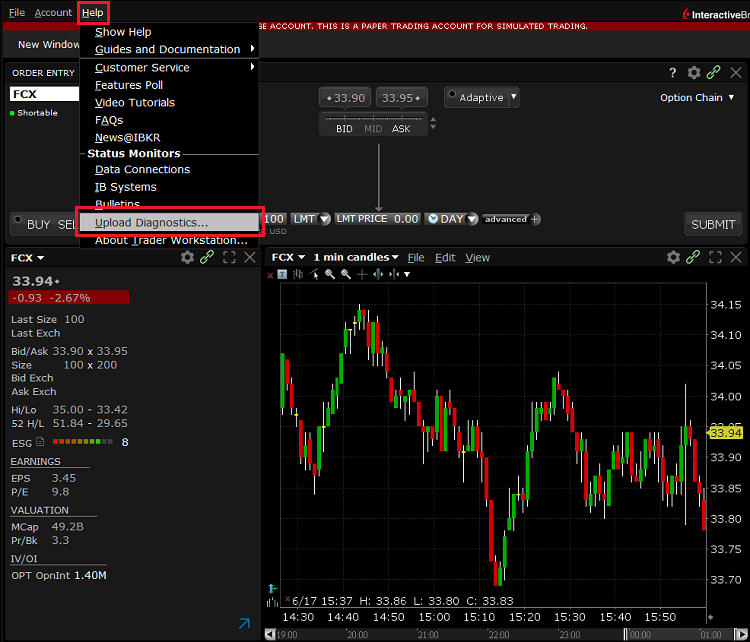Image resolution: width=750 pixels, height=642 pixels.
Task: Select the text annotation tool in chart toolbar
Action: tap(282, 275)
